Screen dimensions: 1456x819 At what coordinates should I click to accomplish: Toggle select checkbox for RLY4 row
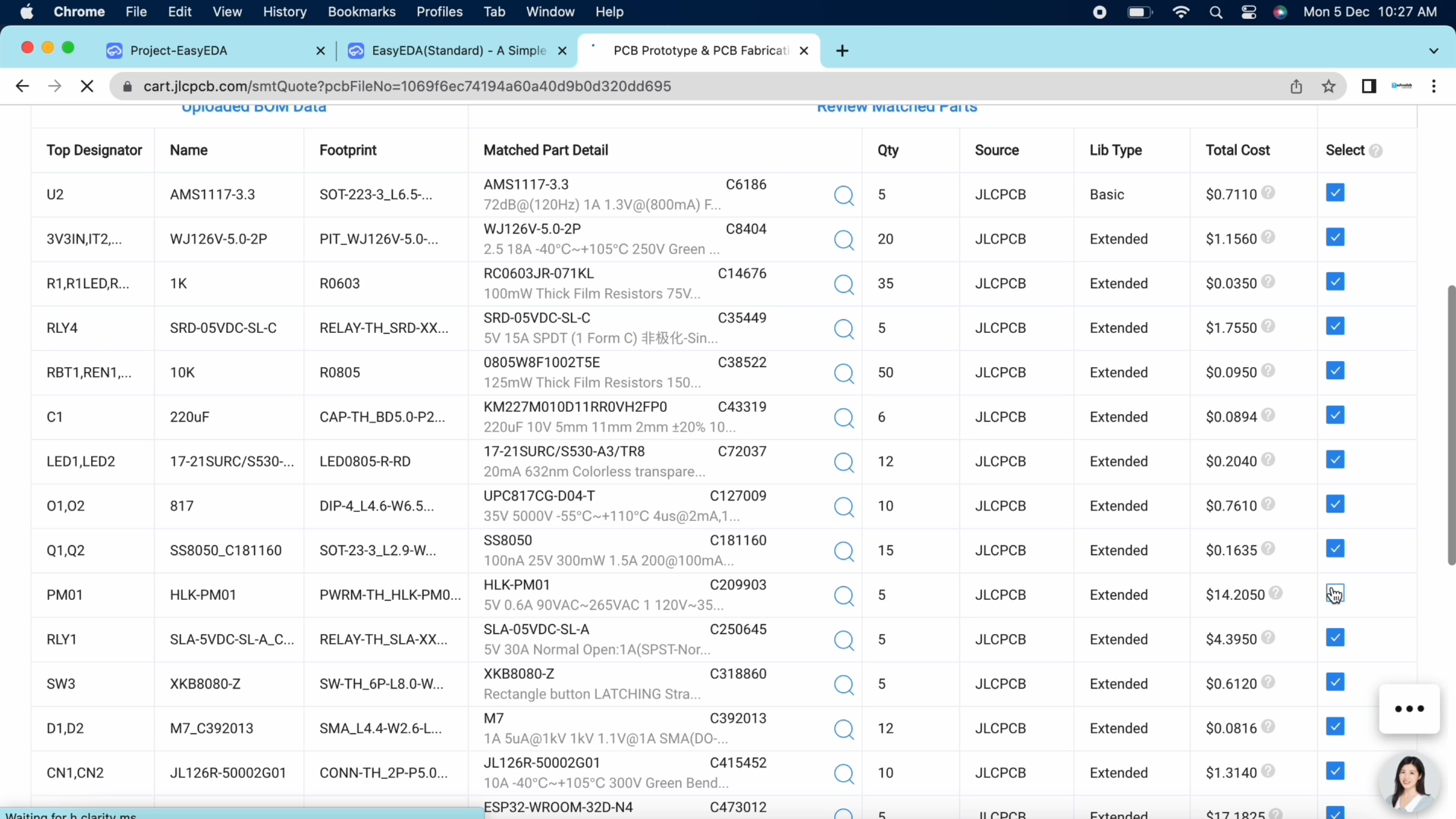click(x=1335, y=326)
